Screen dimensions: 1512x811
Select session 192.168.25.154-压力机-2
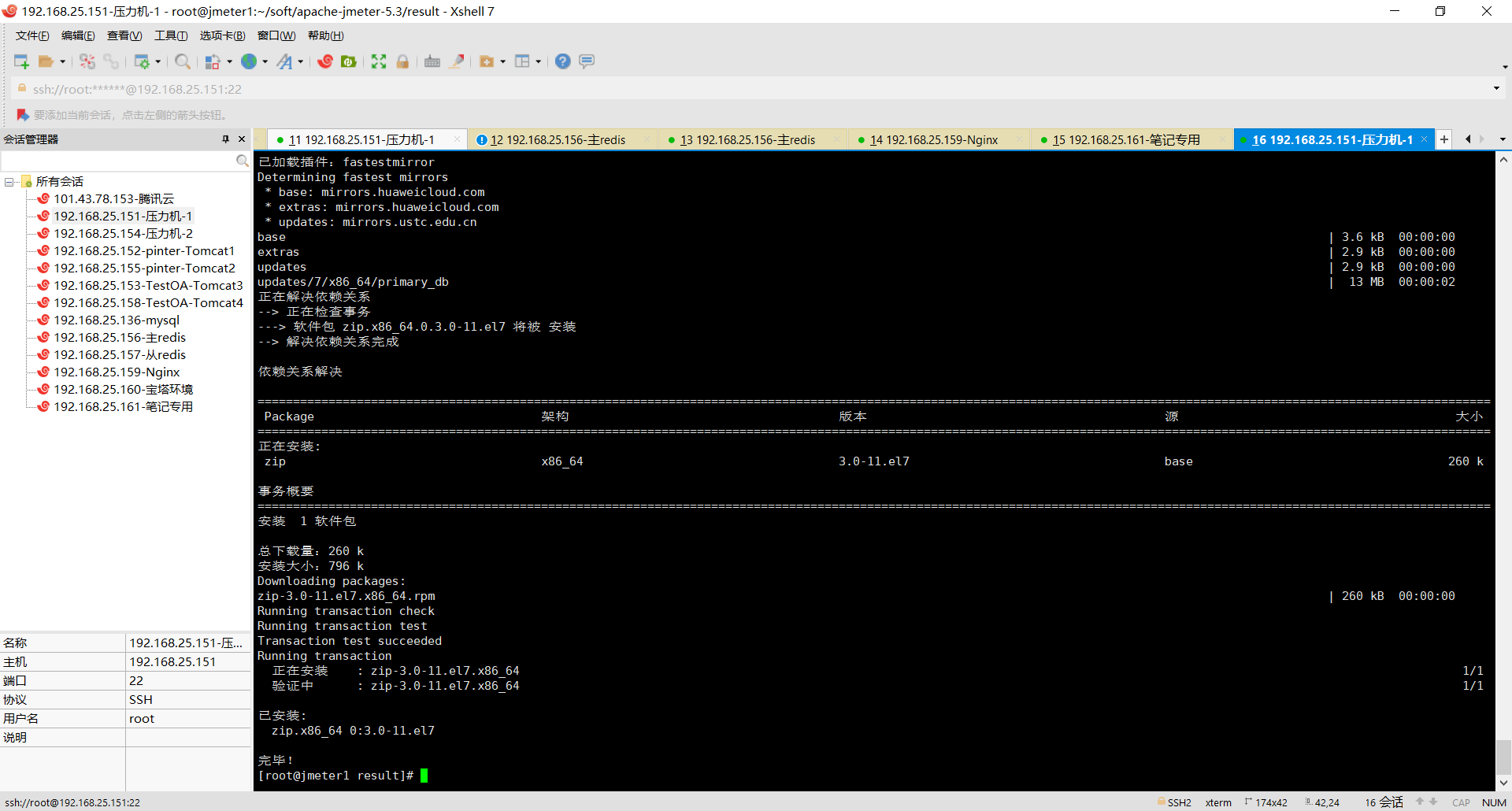point(123,234)
